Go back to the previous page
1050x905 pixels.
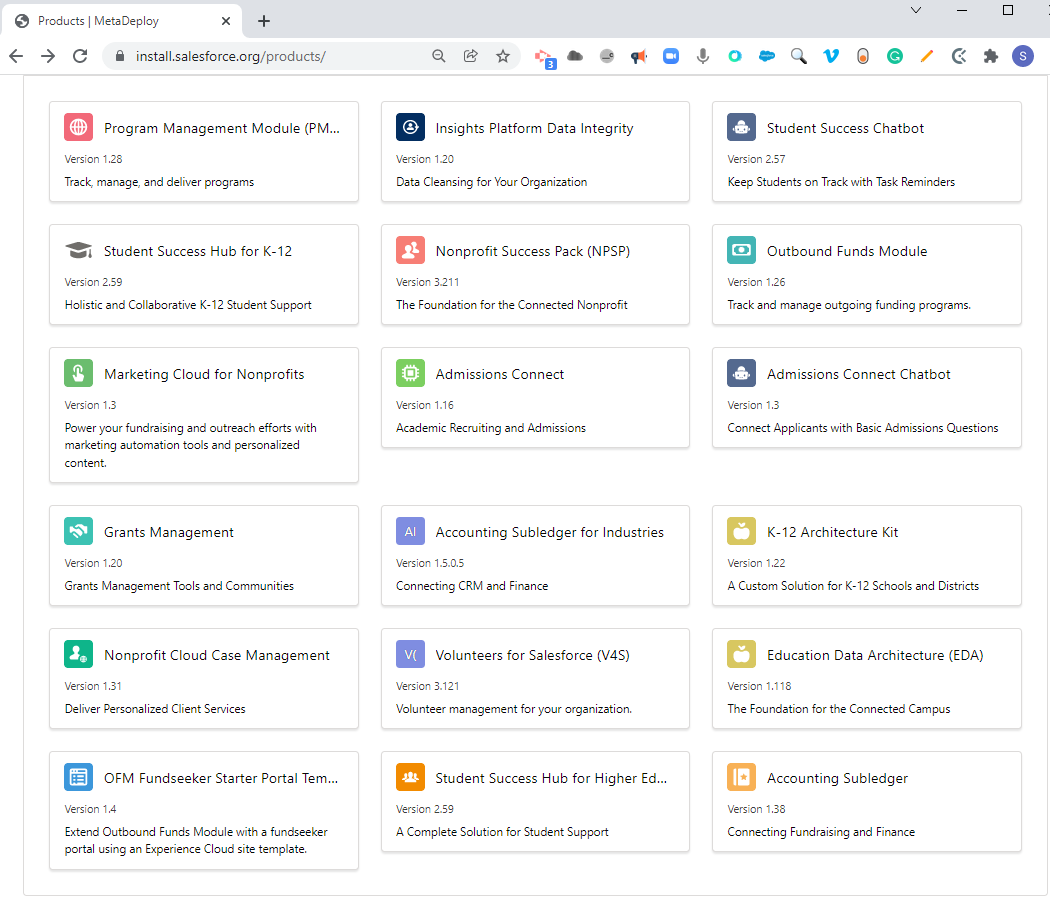[x=16, y=56]
